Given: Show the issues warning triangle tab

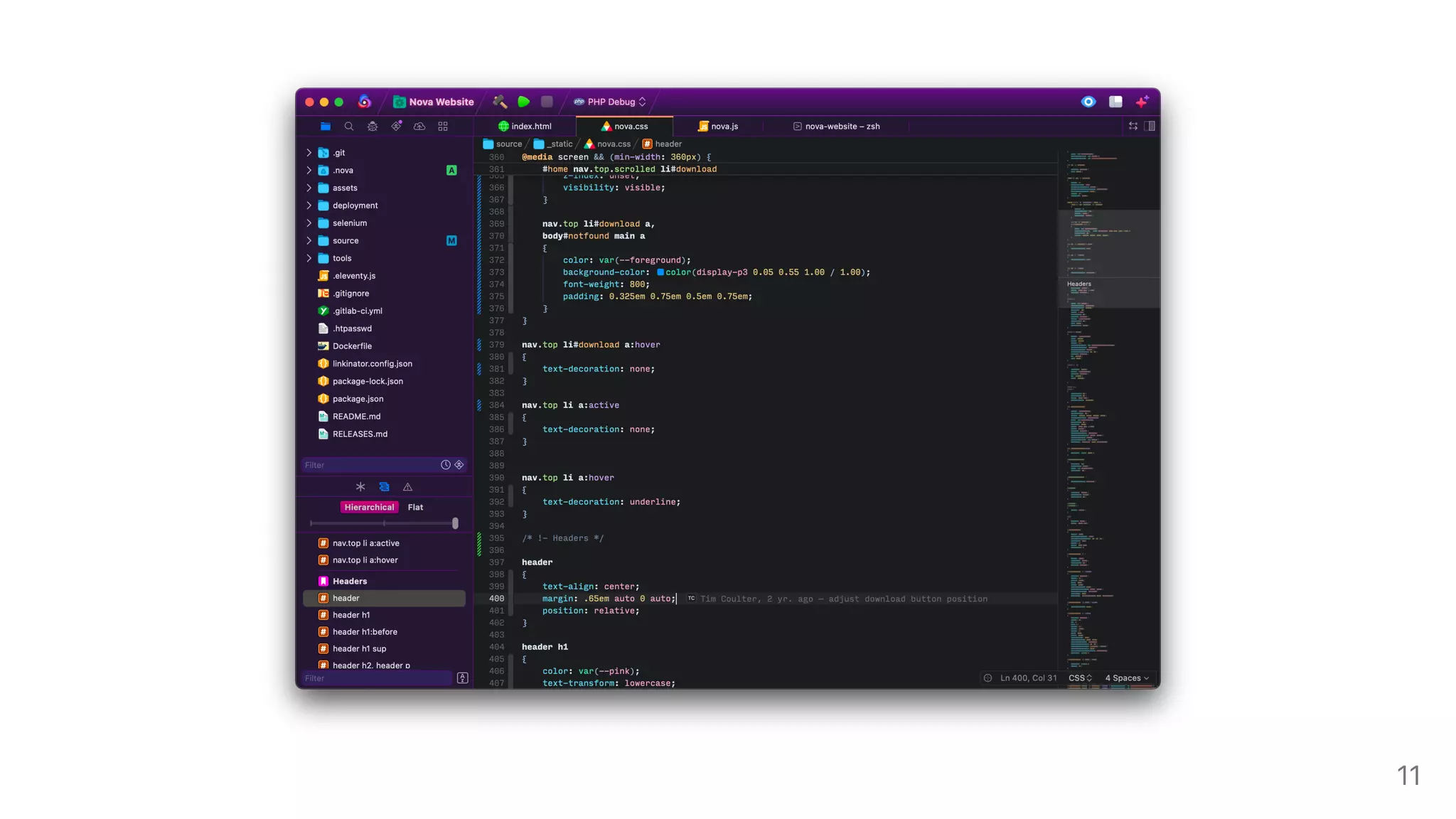Looking at the screenshot, I should coord(407,487).
